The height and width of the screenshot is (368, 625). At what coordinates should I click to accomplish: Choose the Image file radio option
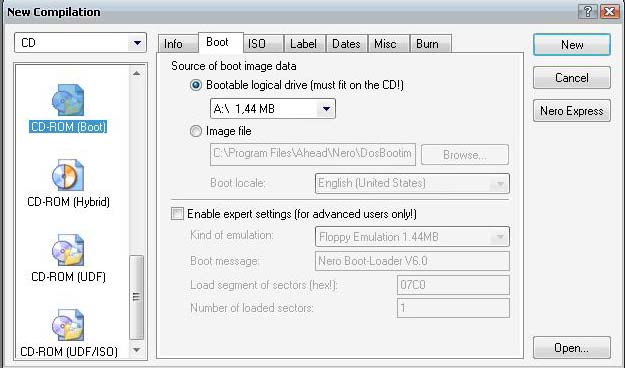click(x=196, y=131)
